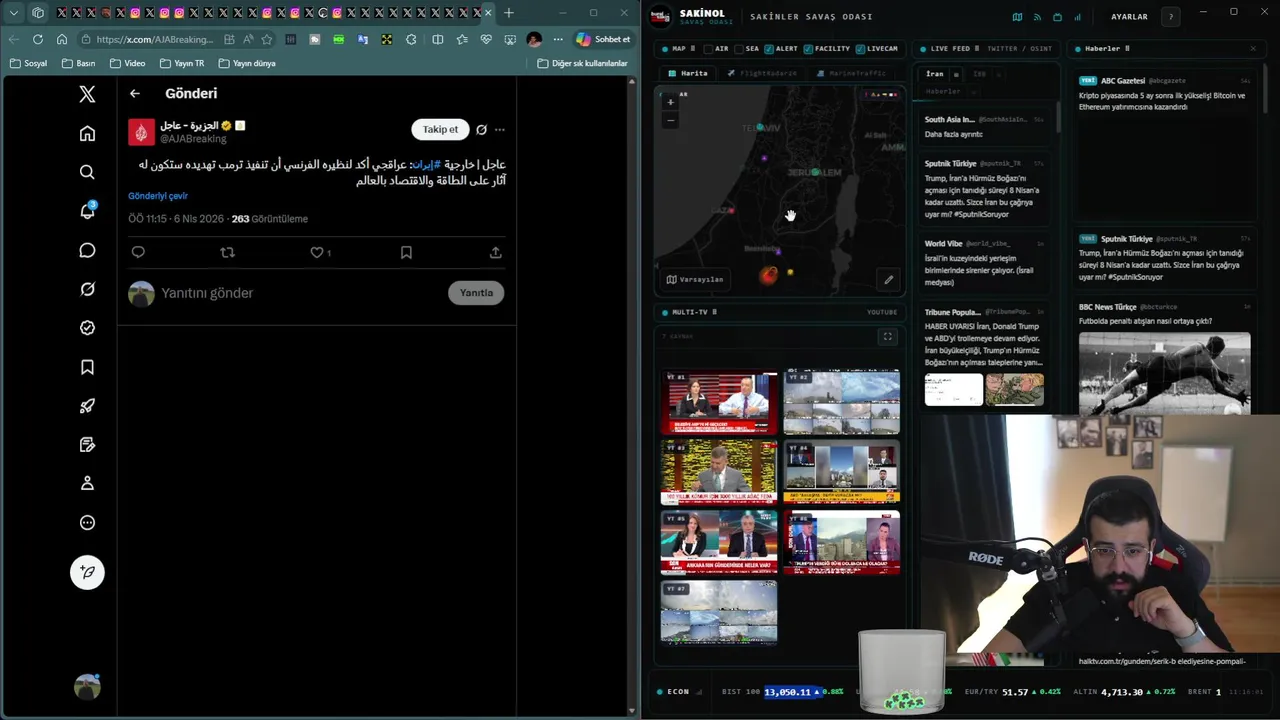Open X Messages icon in sidebar

[87, 250]
